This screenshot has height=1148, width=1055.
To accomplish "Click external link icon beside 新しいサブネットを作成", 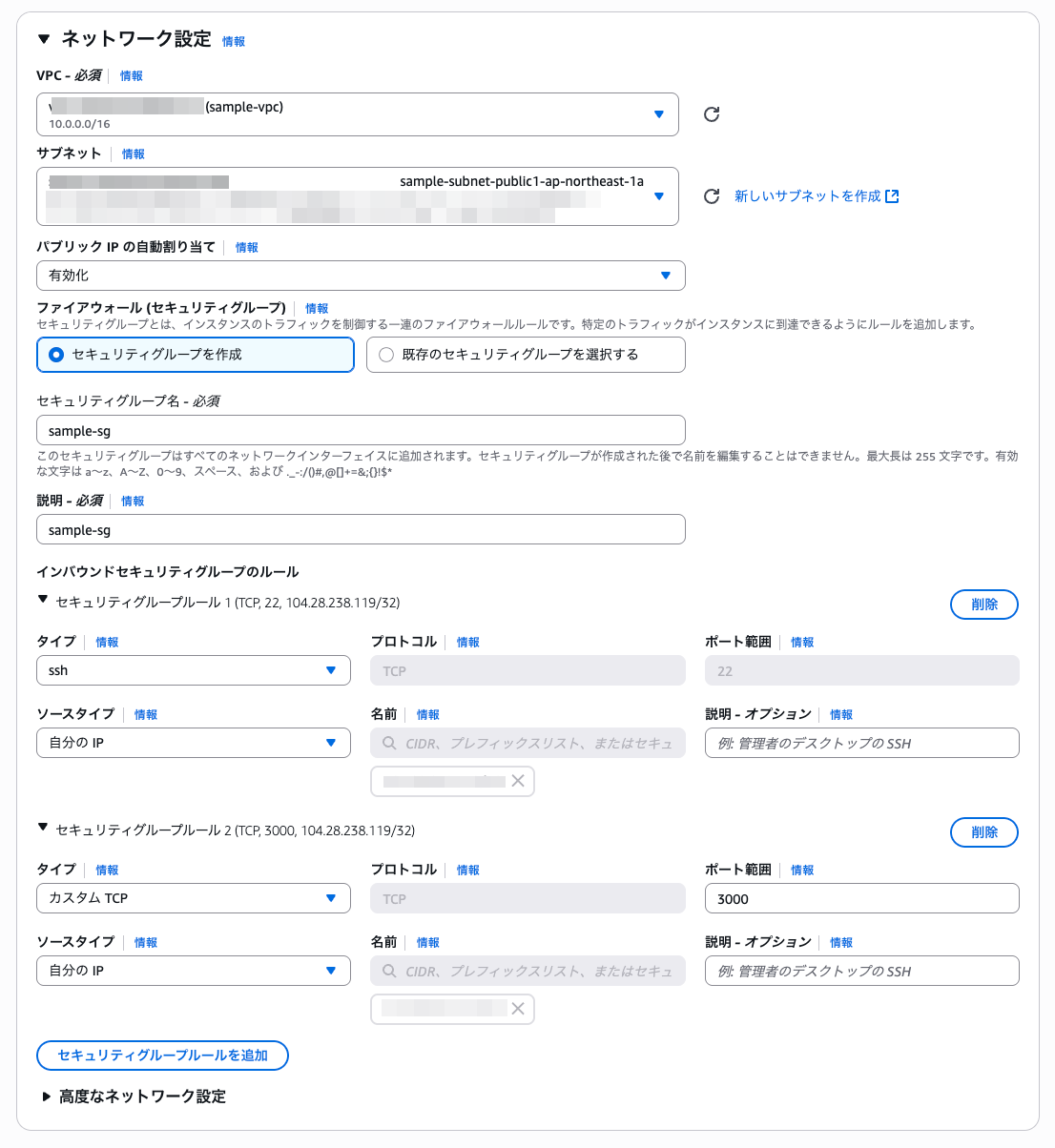I will (x=892, y=196).
